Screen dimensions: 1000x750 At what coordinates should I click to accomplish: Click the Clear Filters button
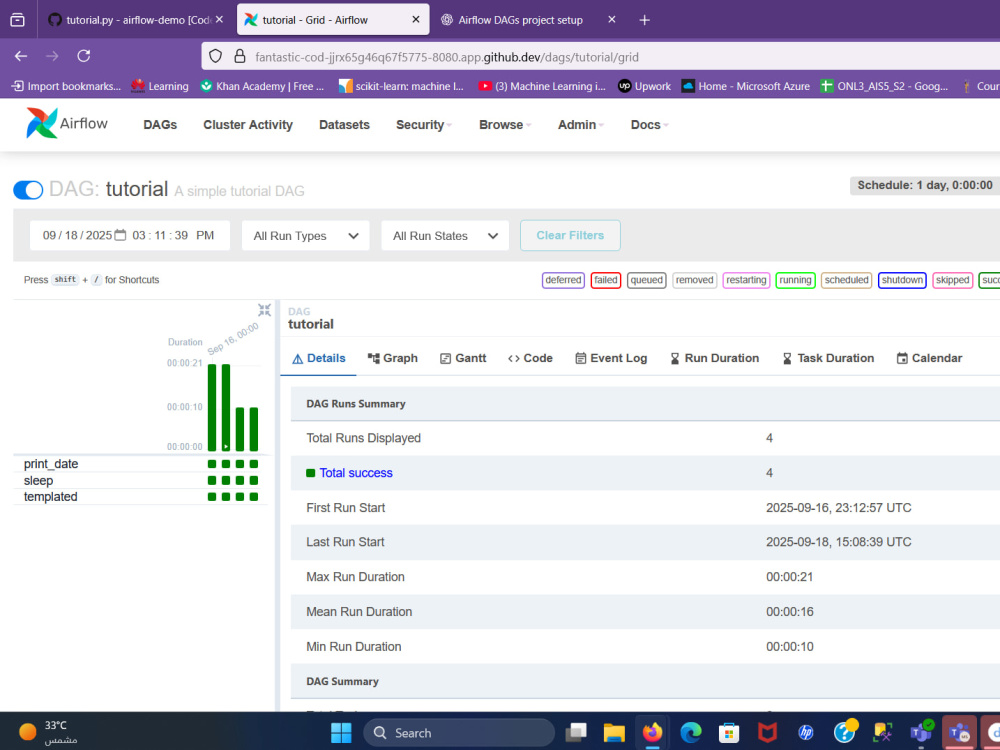click(x=570, y=235)
